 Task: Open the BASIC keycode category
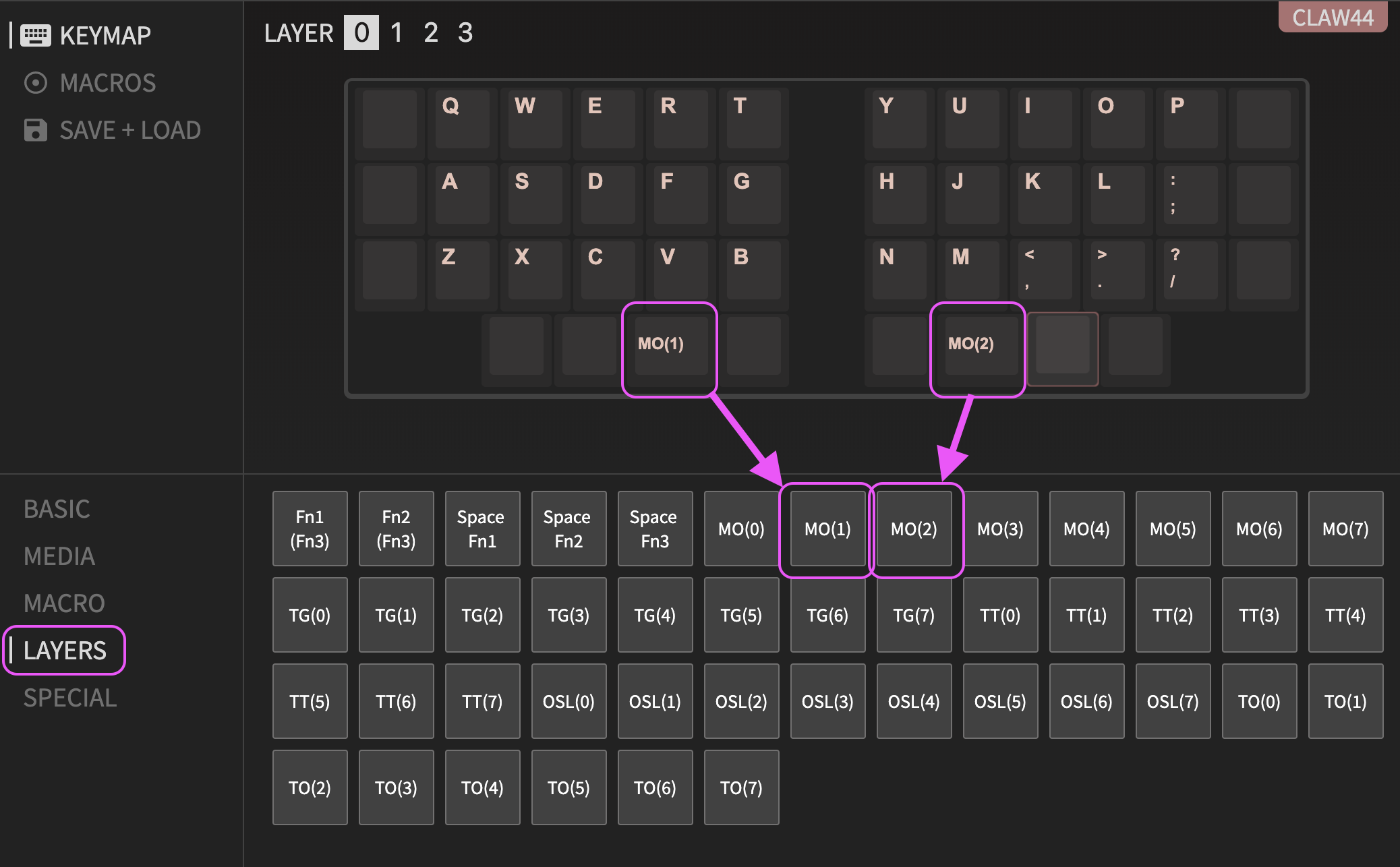click(57, 509)
